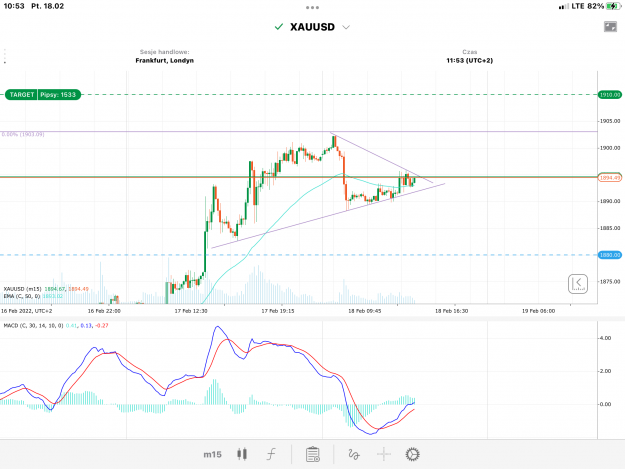
Task: Tap the vertical dots handle at left
Action: click(x=5, y=56)
